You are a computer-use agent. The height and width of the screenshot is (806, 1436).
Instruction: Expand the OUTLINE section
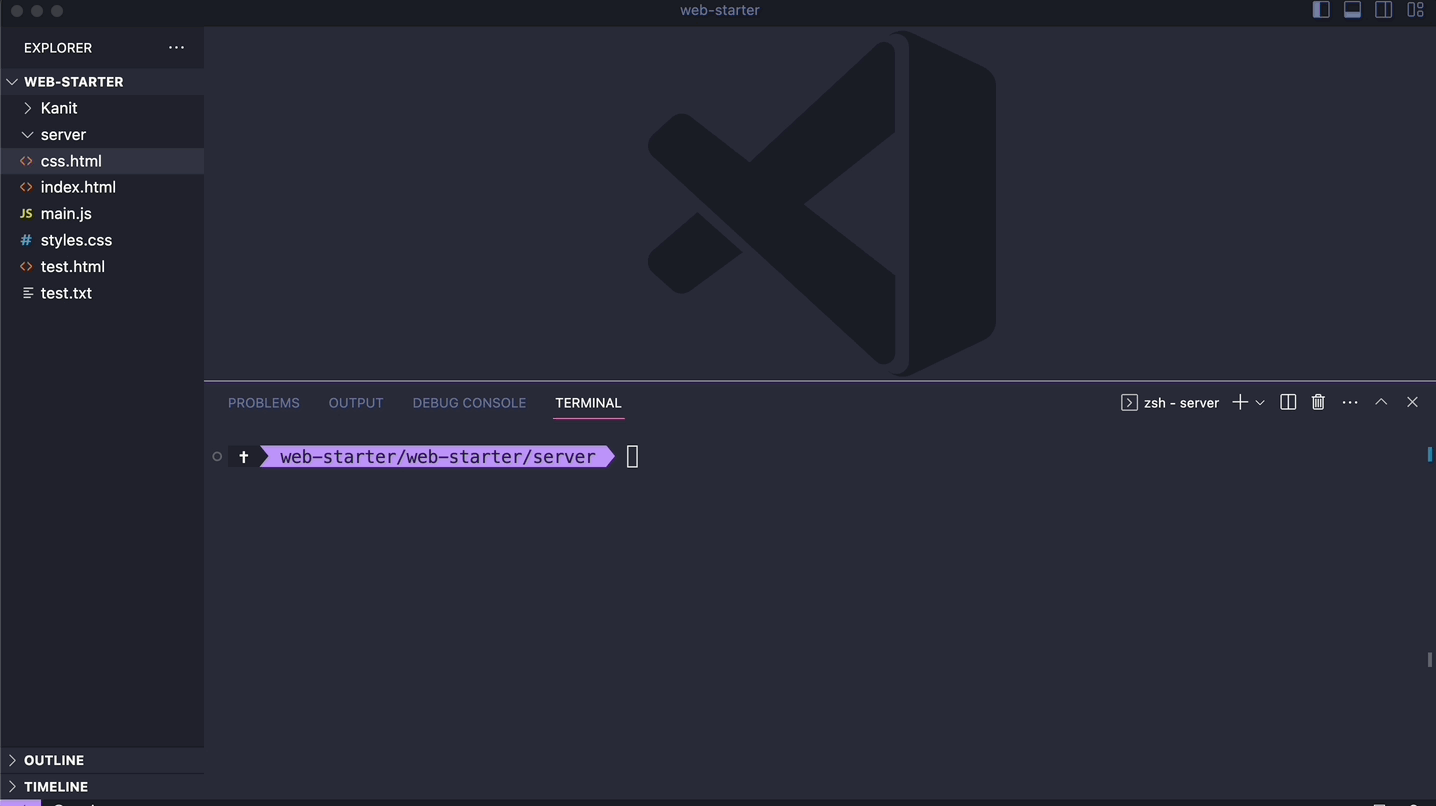point(102,760)
